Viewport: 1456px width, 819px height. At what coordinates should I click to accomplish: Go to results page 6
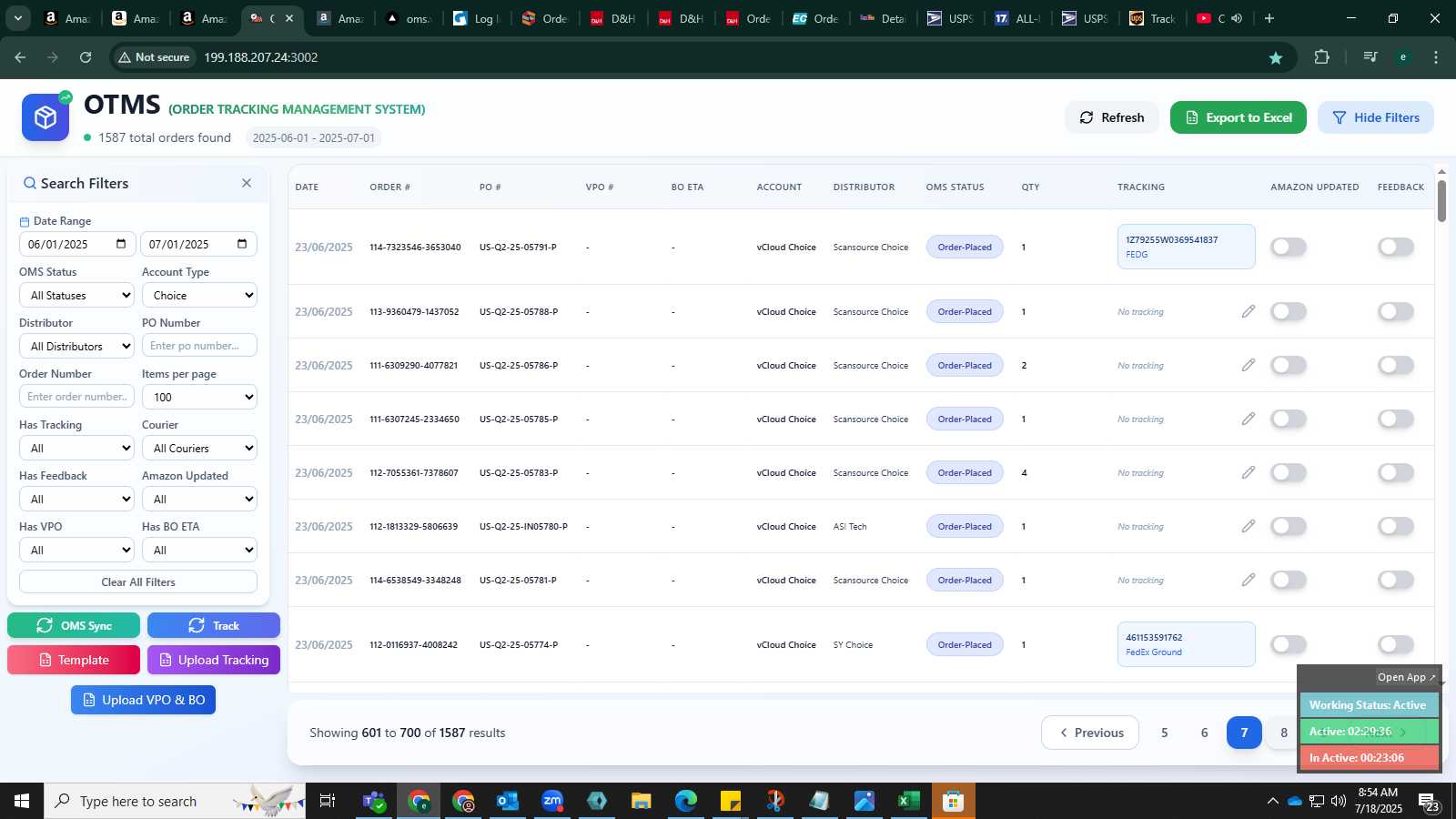pyautogui.click(x=1204, y=733)
